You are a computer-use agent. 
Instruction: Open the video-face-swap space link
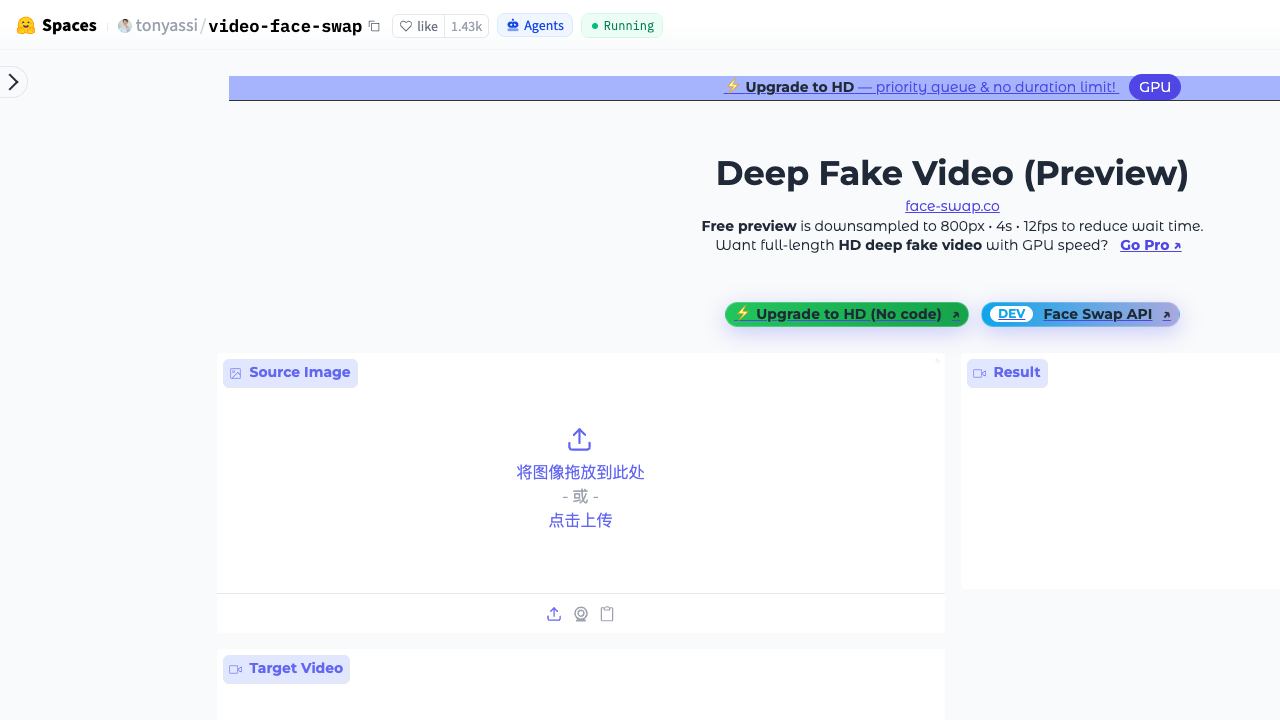click(285, 26)
